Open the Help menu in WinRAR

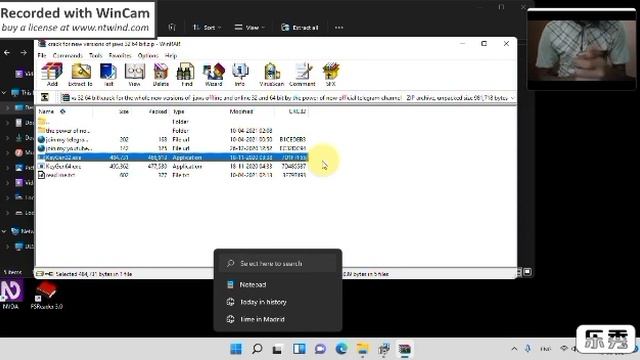pyautogui.click(x=171, y=55)
